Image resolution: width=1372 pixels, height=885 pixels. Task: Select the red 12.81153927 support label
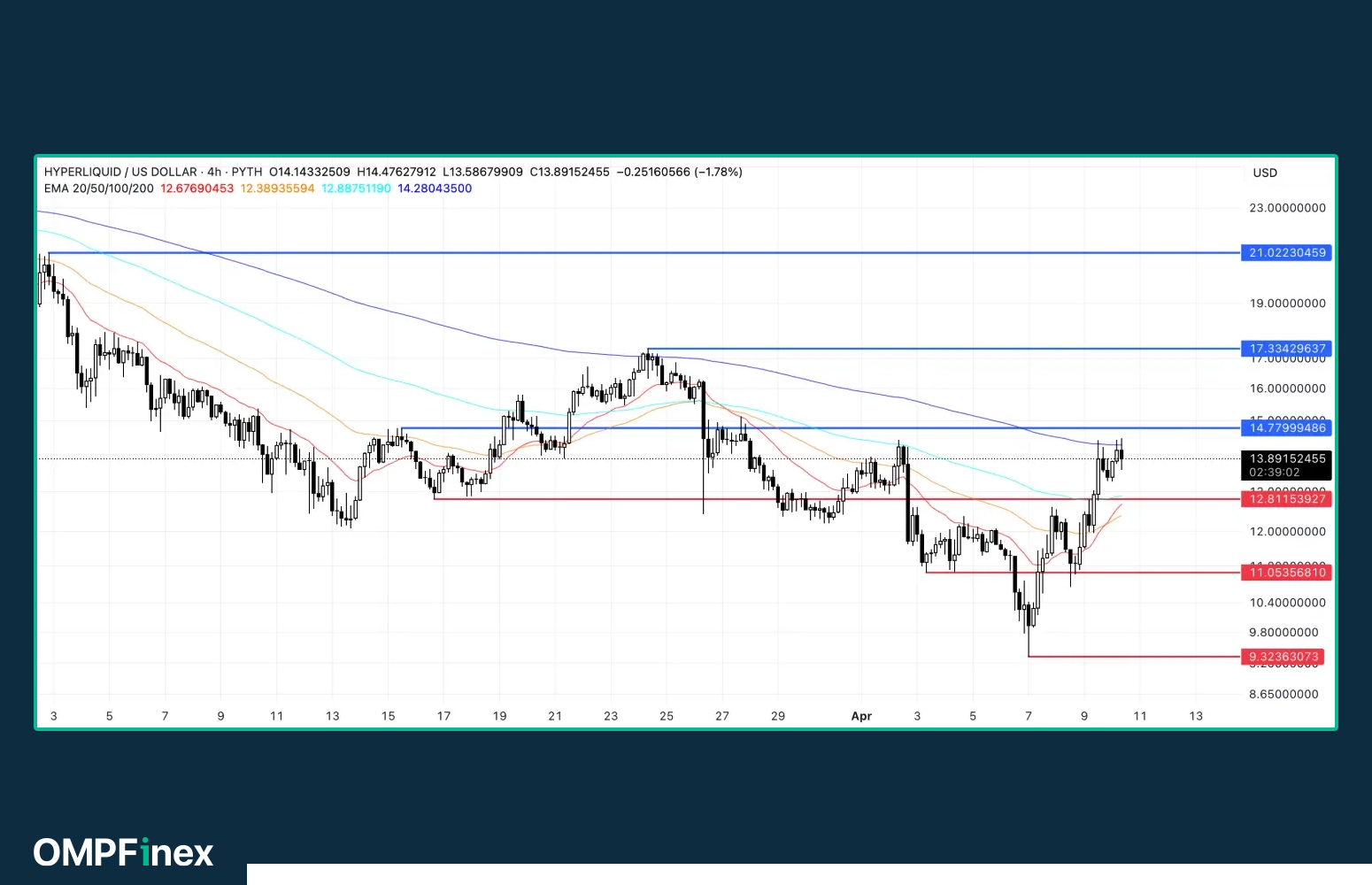1287,499
